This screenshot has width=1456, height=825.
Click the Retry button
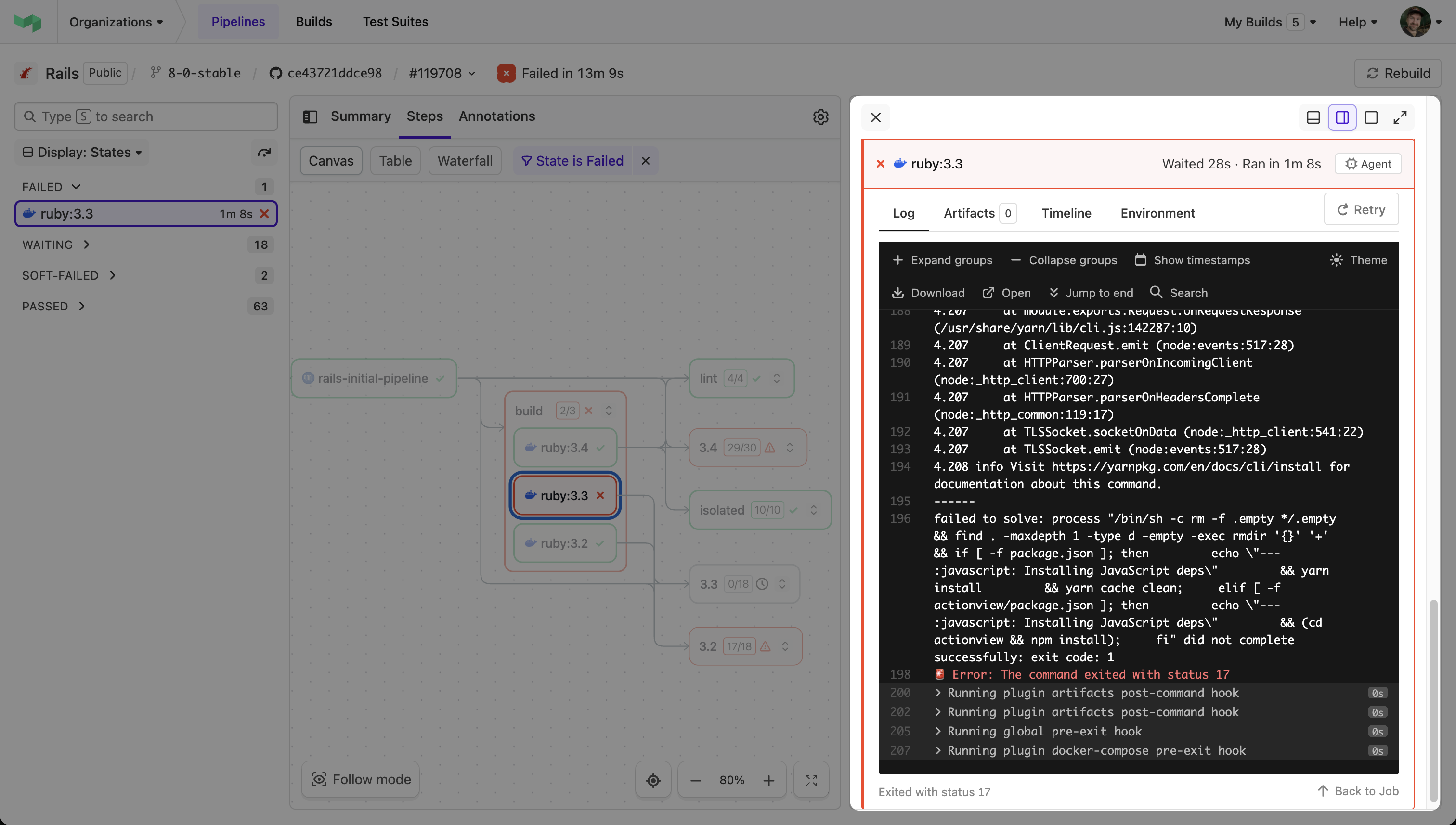tap(1361, 210)
